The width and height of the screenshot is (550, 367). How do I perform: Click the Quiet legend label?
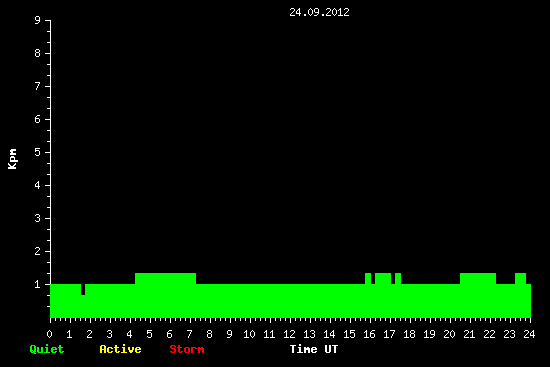47,349
